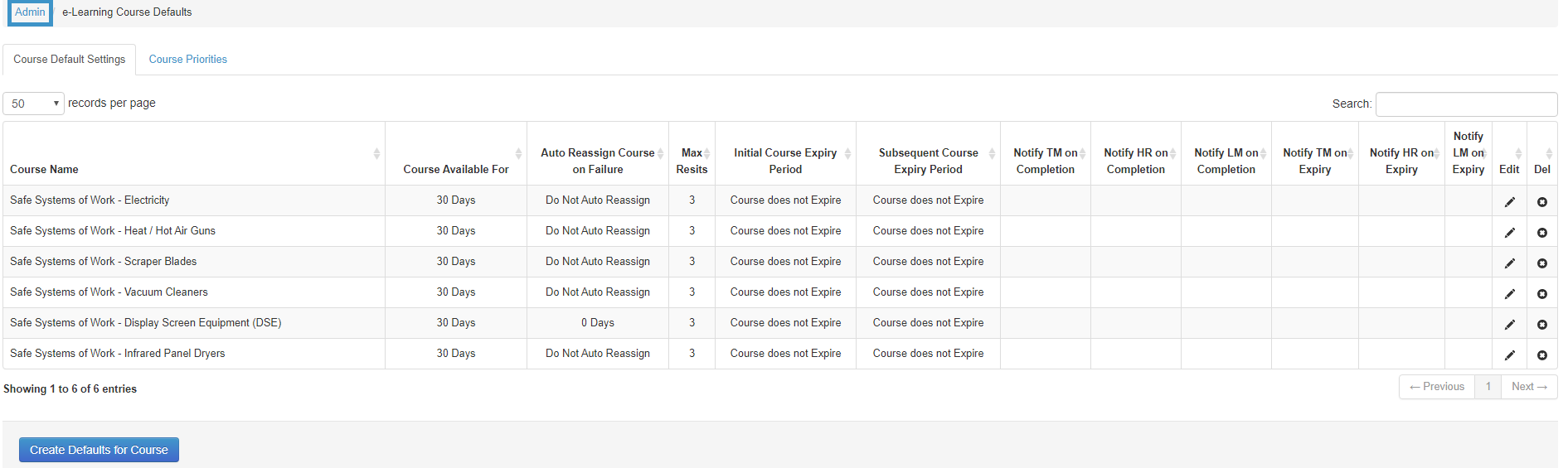The height and width of the screenshot is (468, 1568).
Task: Delete the Electricity course defaults
Action: coord(1541,202)
